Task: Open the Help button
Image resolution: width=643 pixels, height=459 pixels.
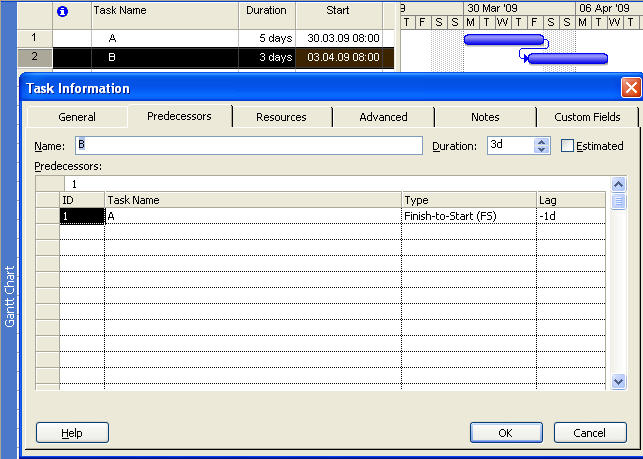Action: click(x=72, y=433)
